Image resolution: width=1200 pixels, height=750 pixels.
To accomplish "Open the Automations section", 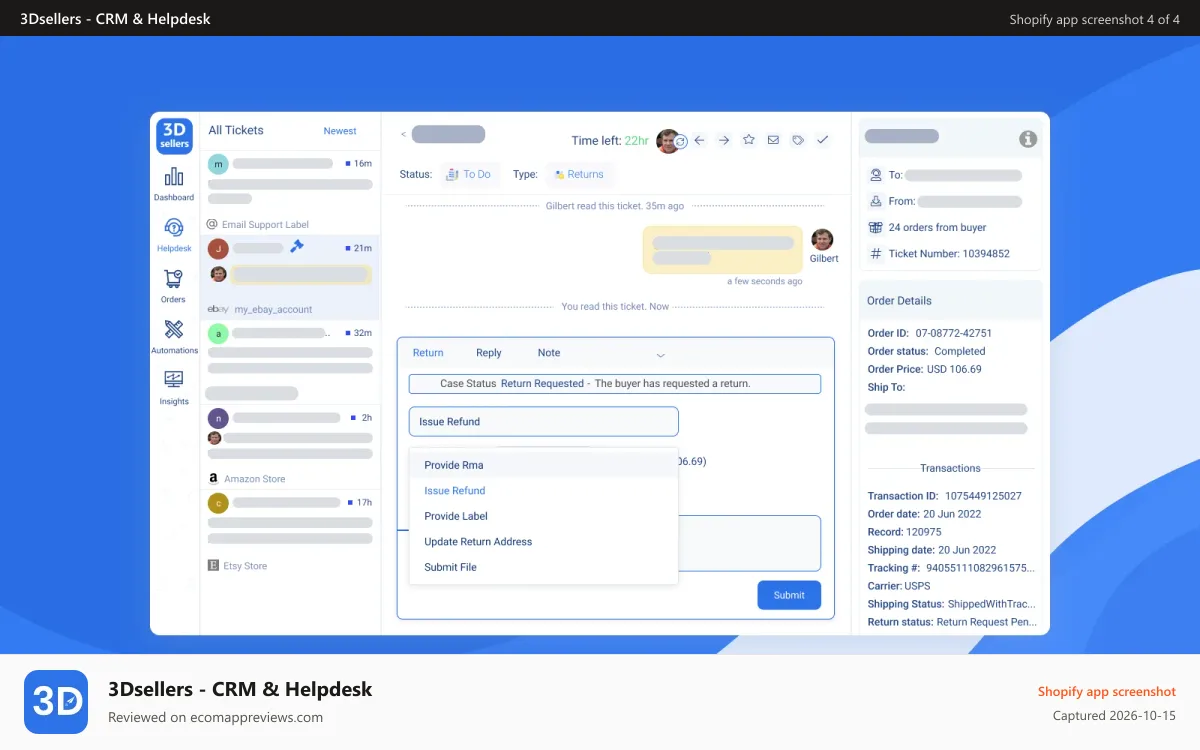I will (174, 337).
